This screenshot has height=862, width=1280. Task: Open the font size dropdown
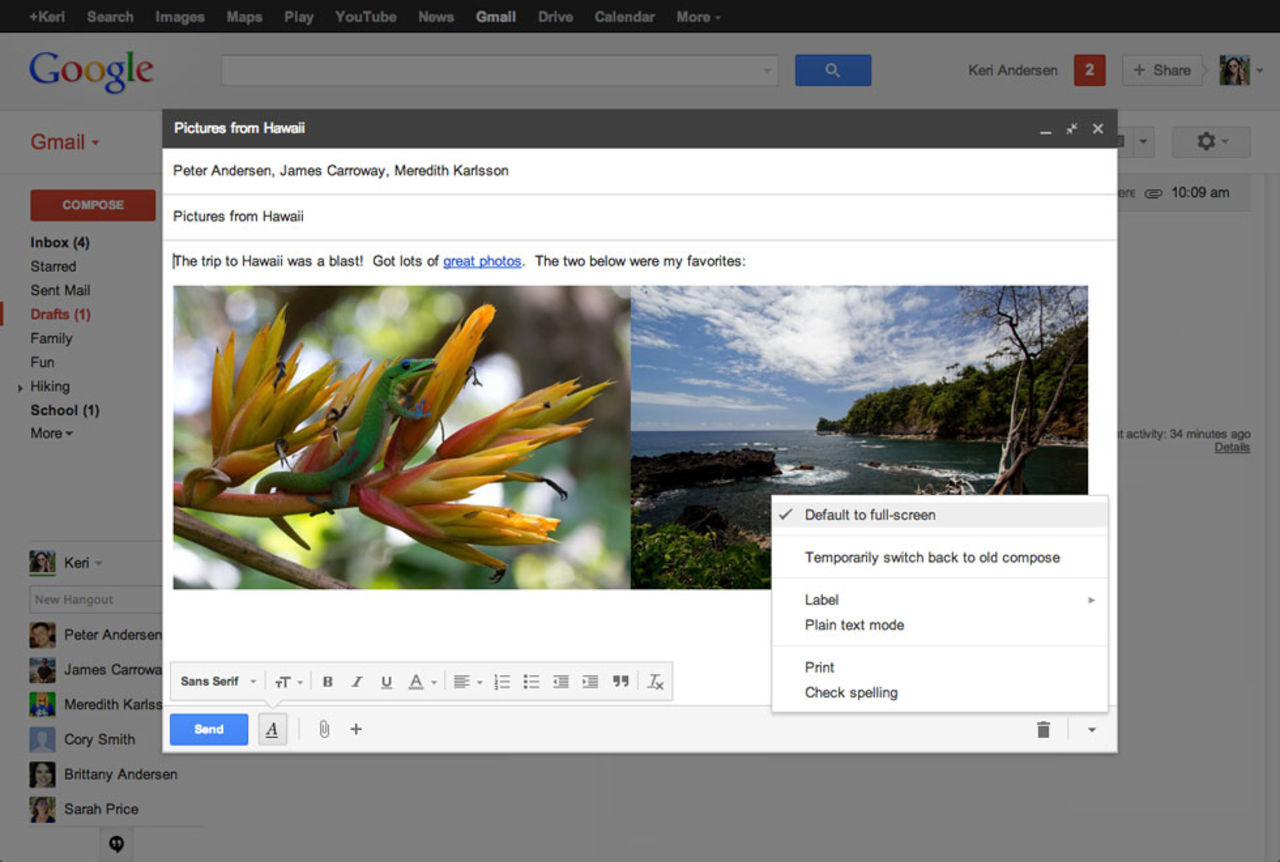point(288,681)
